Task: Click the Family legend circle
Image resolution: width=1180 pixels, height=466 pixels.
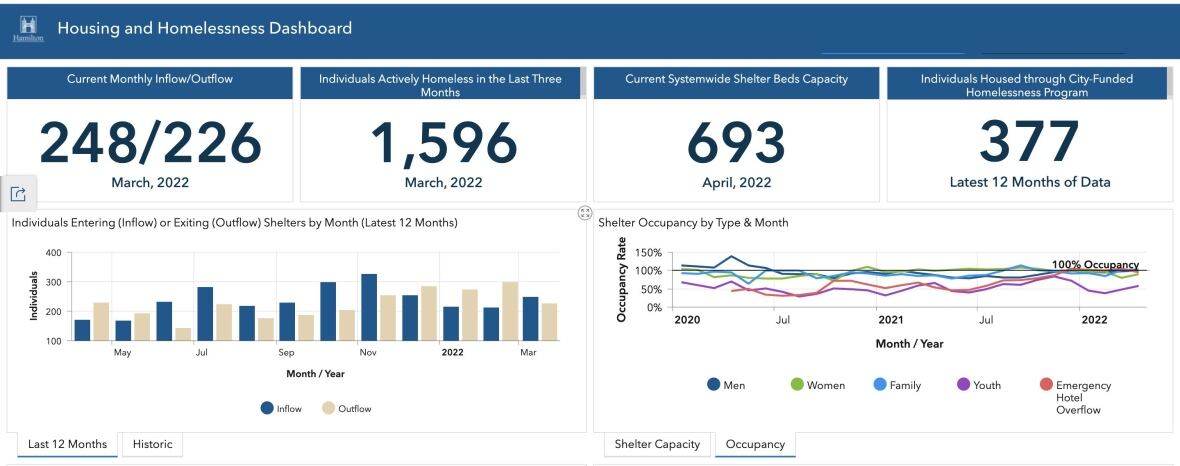Action: click(880, 385)
